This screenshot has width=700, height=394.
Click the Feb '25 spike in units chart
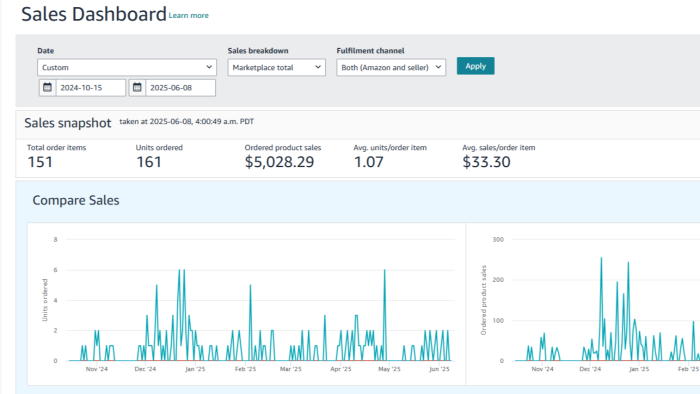pyautogui.click(x=250, y=286)
